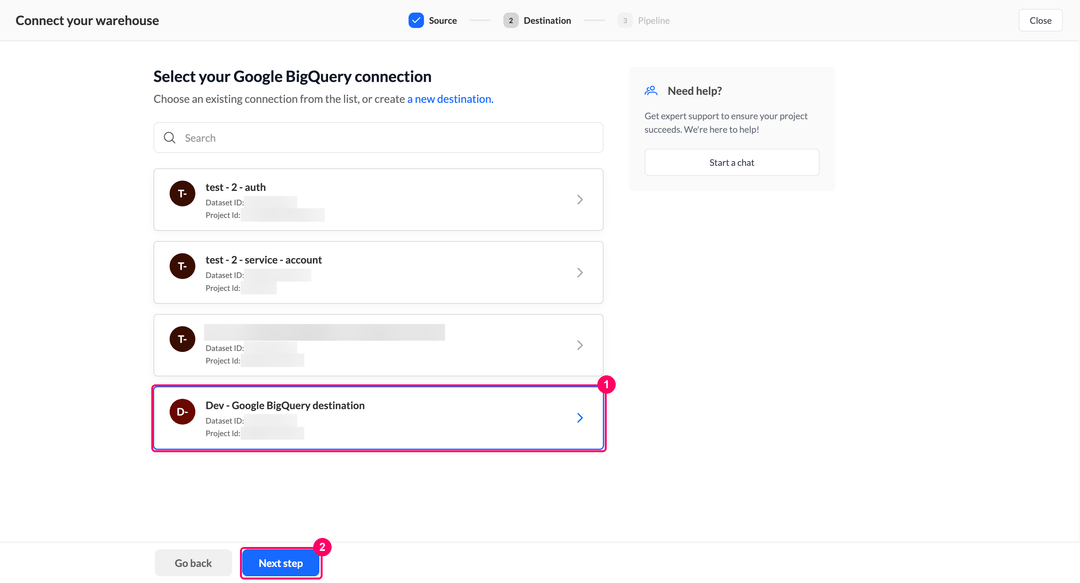Click the search magnifier icon

coord(169,138)
